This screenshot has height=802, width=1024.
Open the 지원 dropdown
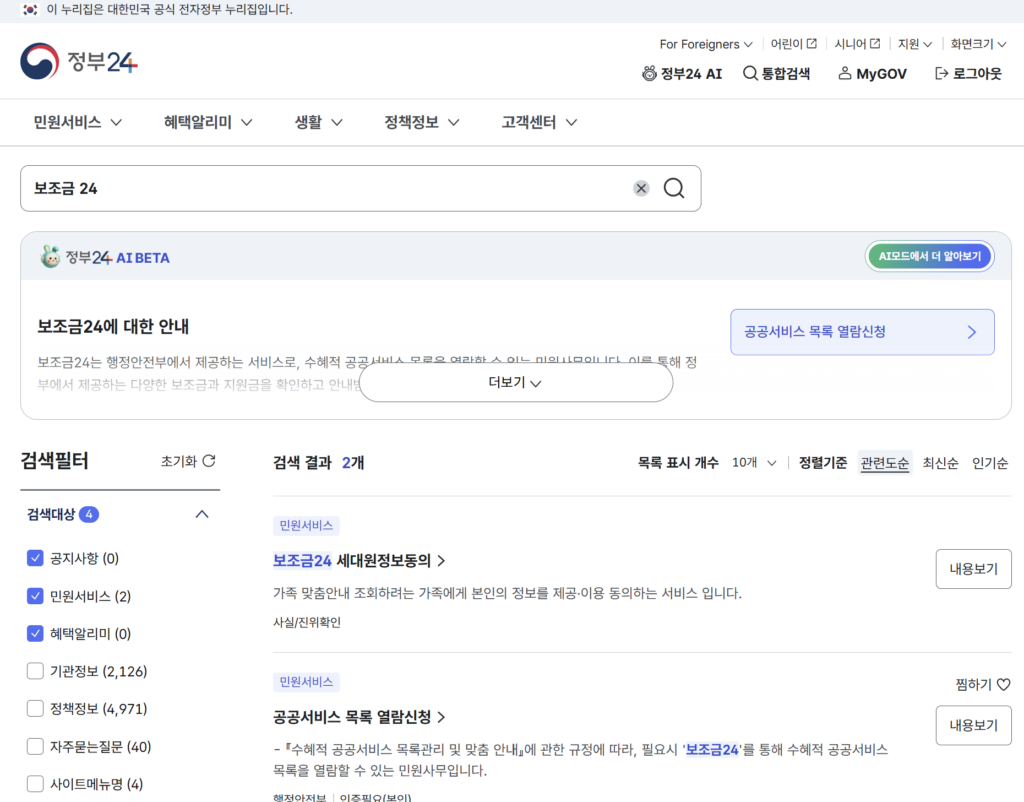click(x=914, y=44)
